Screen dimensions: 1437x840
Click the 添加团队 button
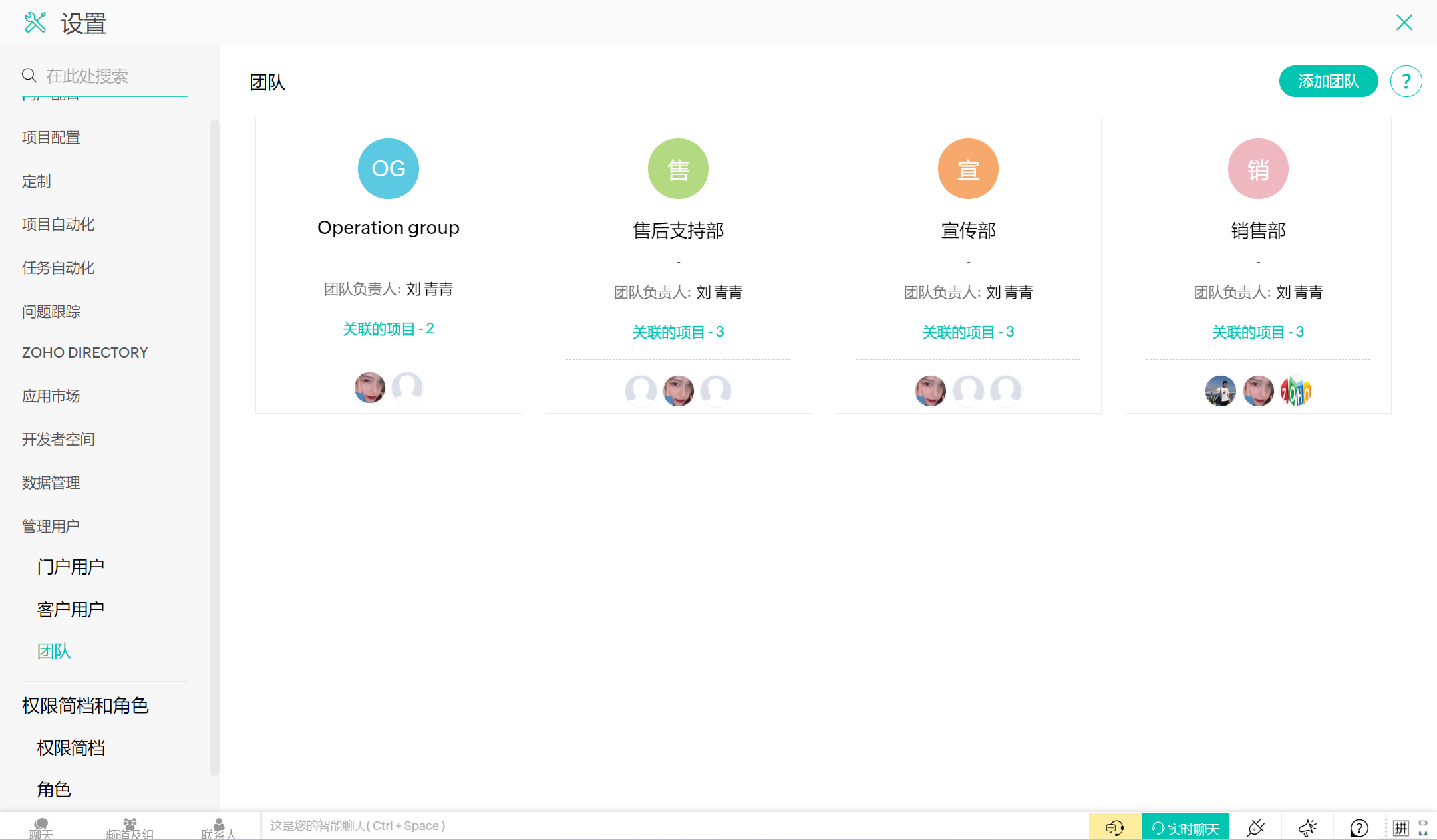pos(1328,81)
